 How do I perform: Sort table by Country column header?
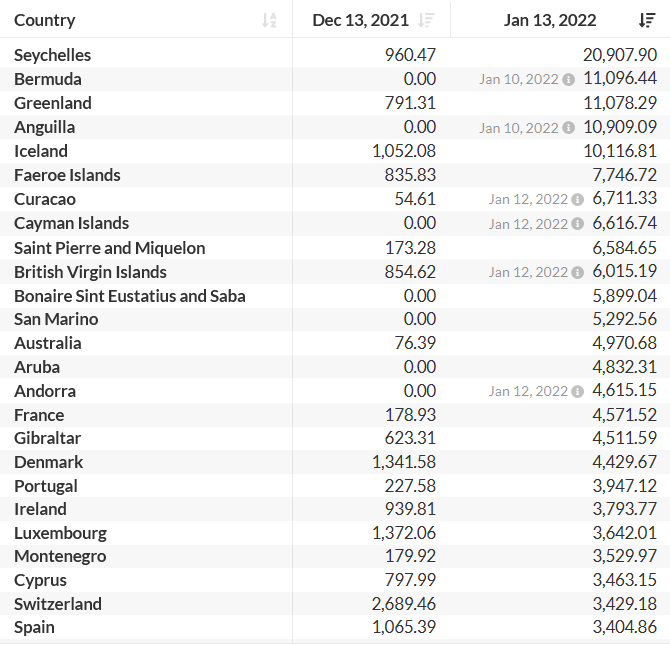(x=45, y=20)
